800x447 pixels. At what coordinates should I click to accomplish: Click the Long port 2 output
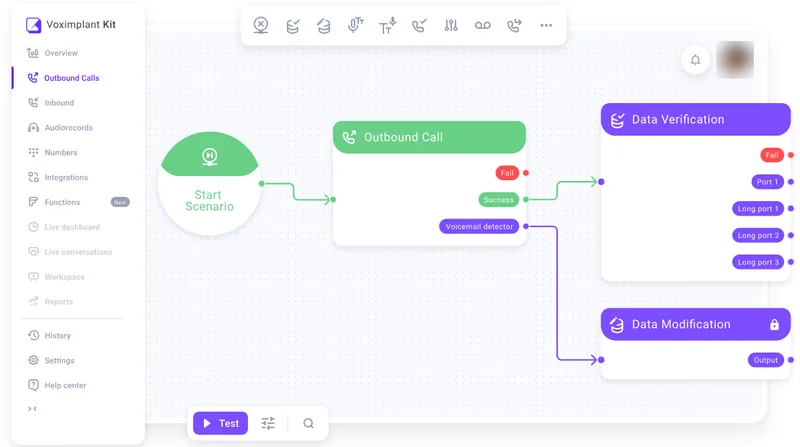(x=758, y=235)
